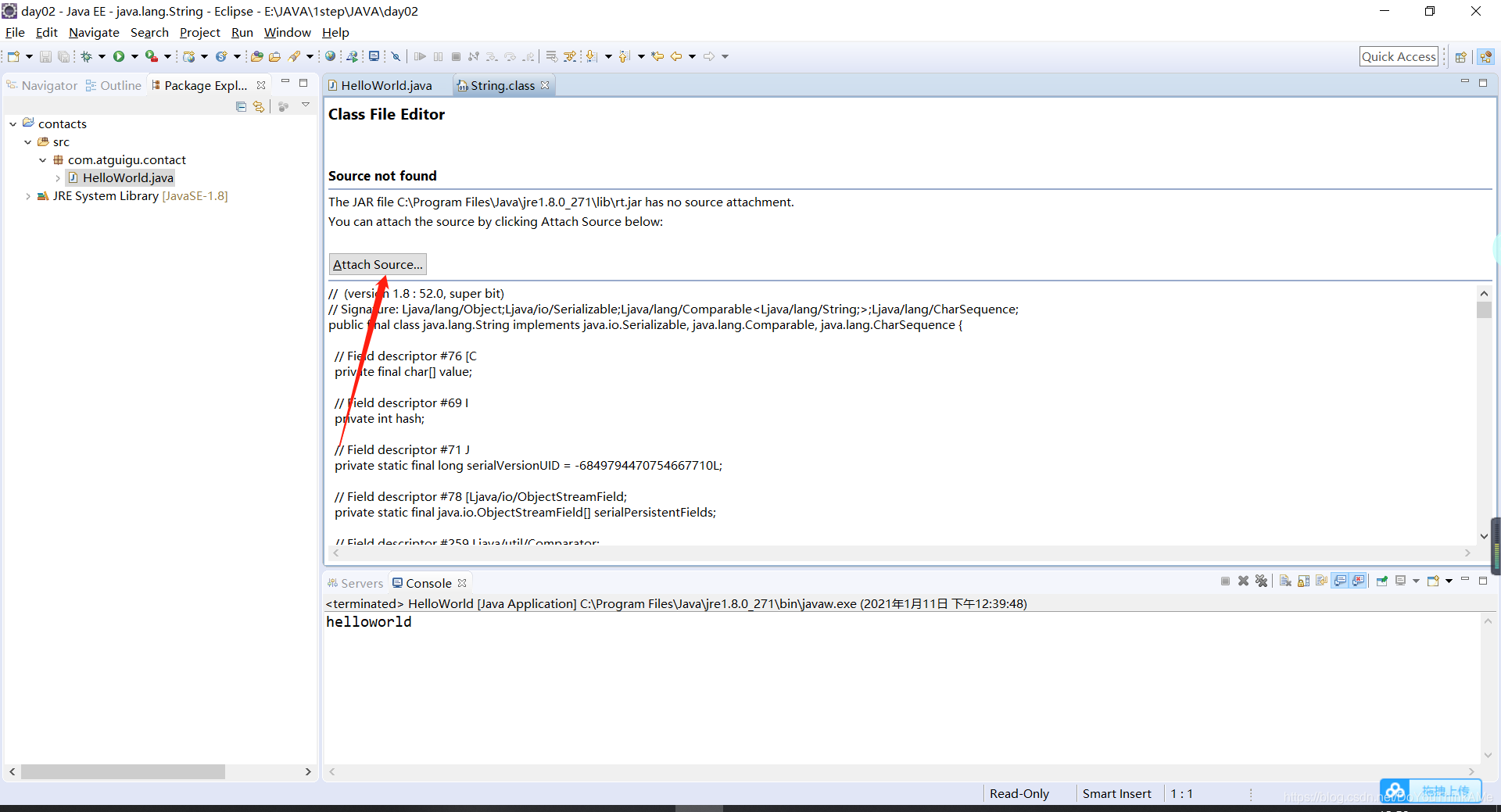Toggle Show Console on standard output change
Screen dimensions: 1501x812
click(1340, 581)
